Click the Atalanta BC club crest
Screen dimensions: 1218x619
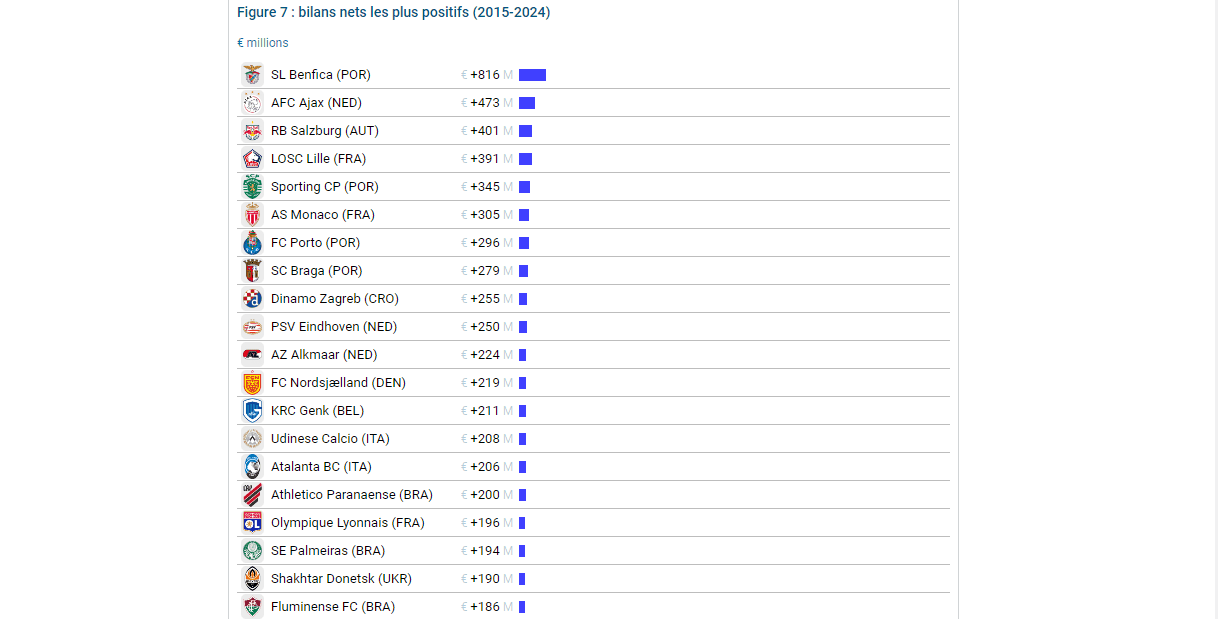pos(252,467)
